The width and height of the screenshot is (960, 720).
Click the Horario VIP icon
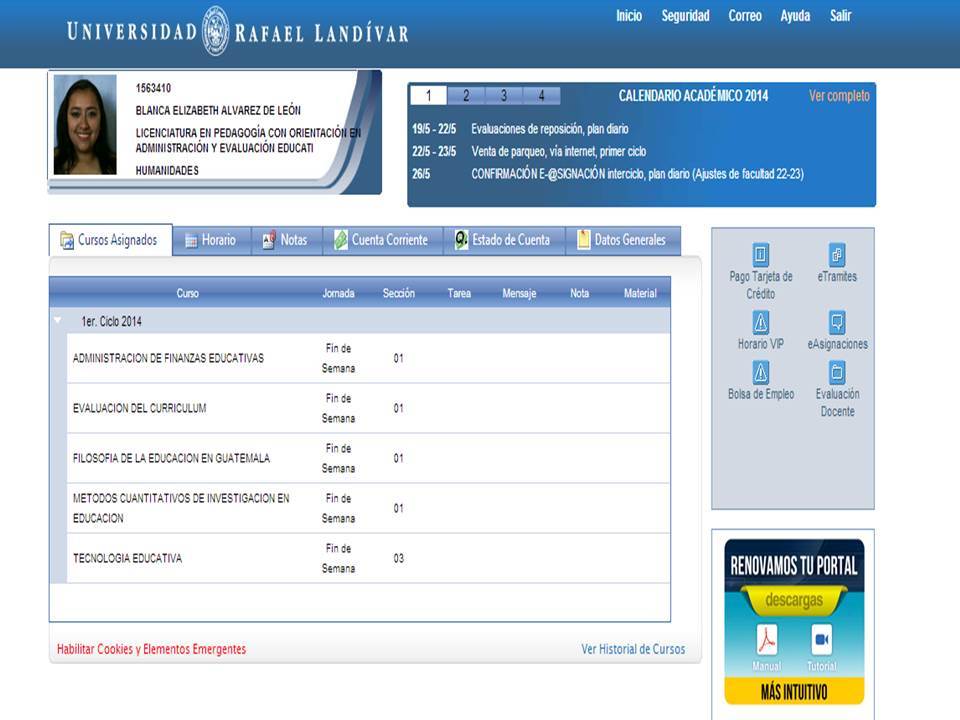click(760, 322)
